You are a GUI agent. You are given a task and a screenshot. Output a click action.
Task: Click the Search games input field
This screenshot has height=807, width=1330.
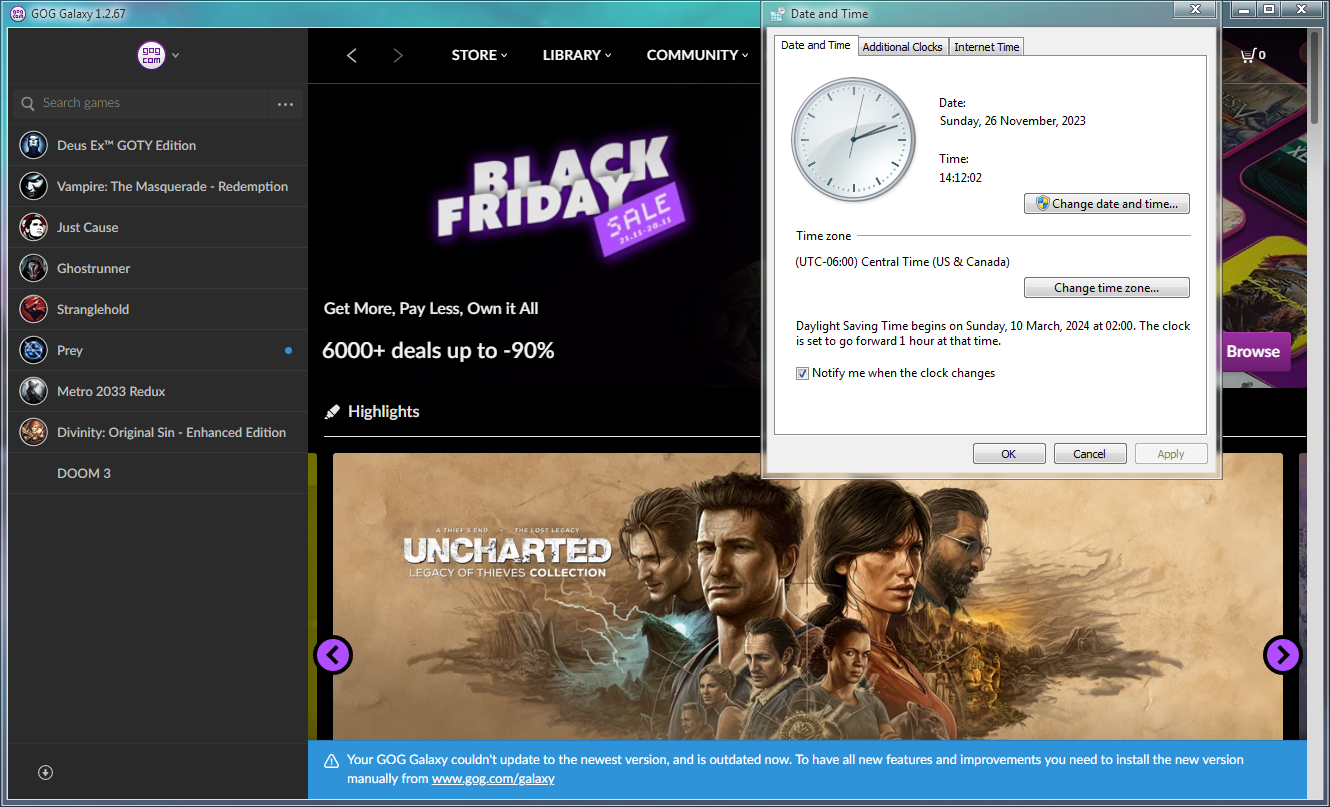[150, 103]
